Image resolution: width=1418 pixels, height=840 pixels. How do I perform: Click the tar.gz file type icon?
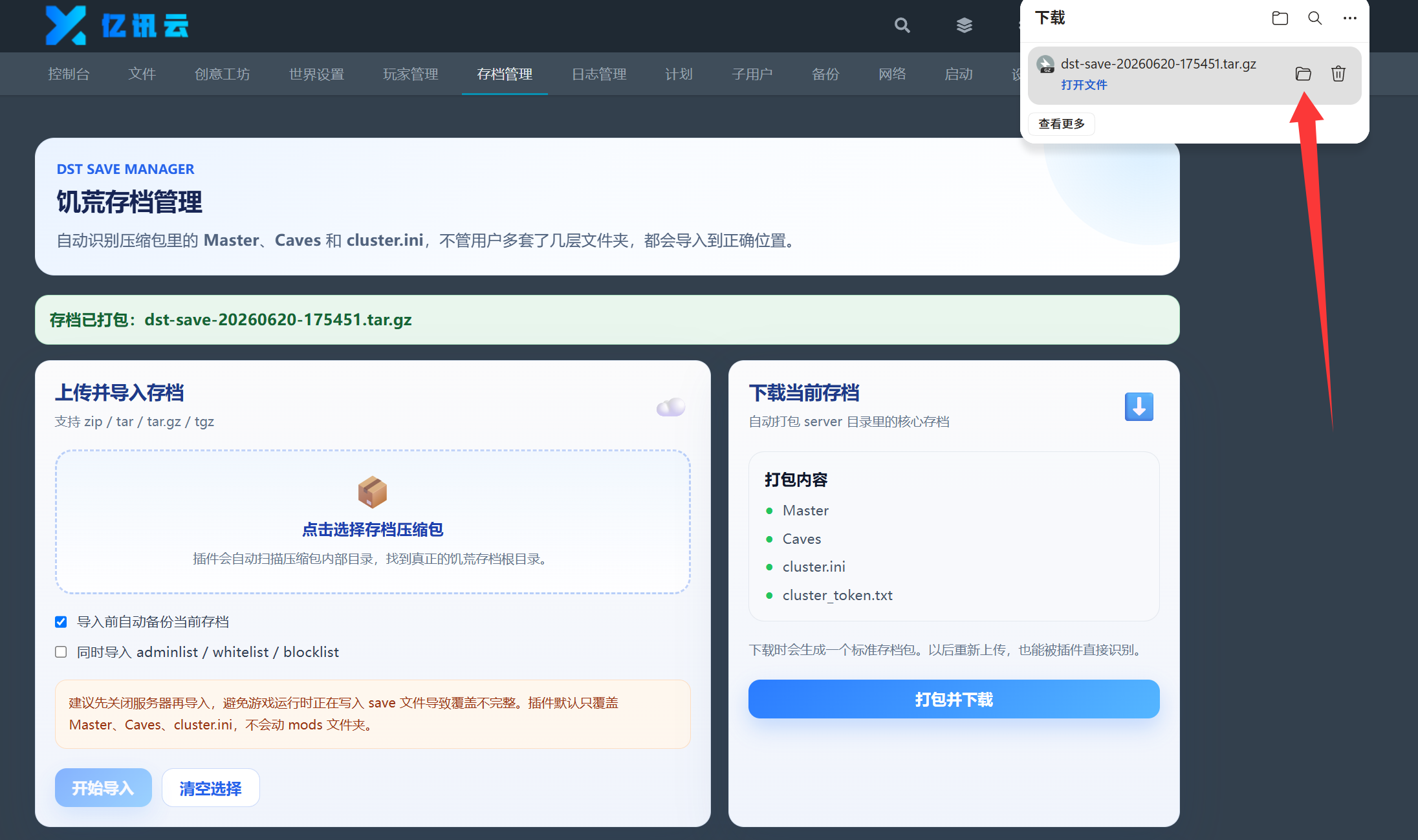(1045, 64)
